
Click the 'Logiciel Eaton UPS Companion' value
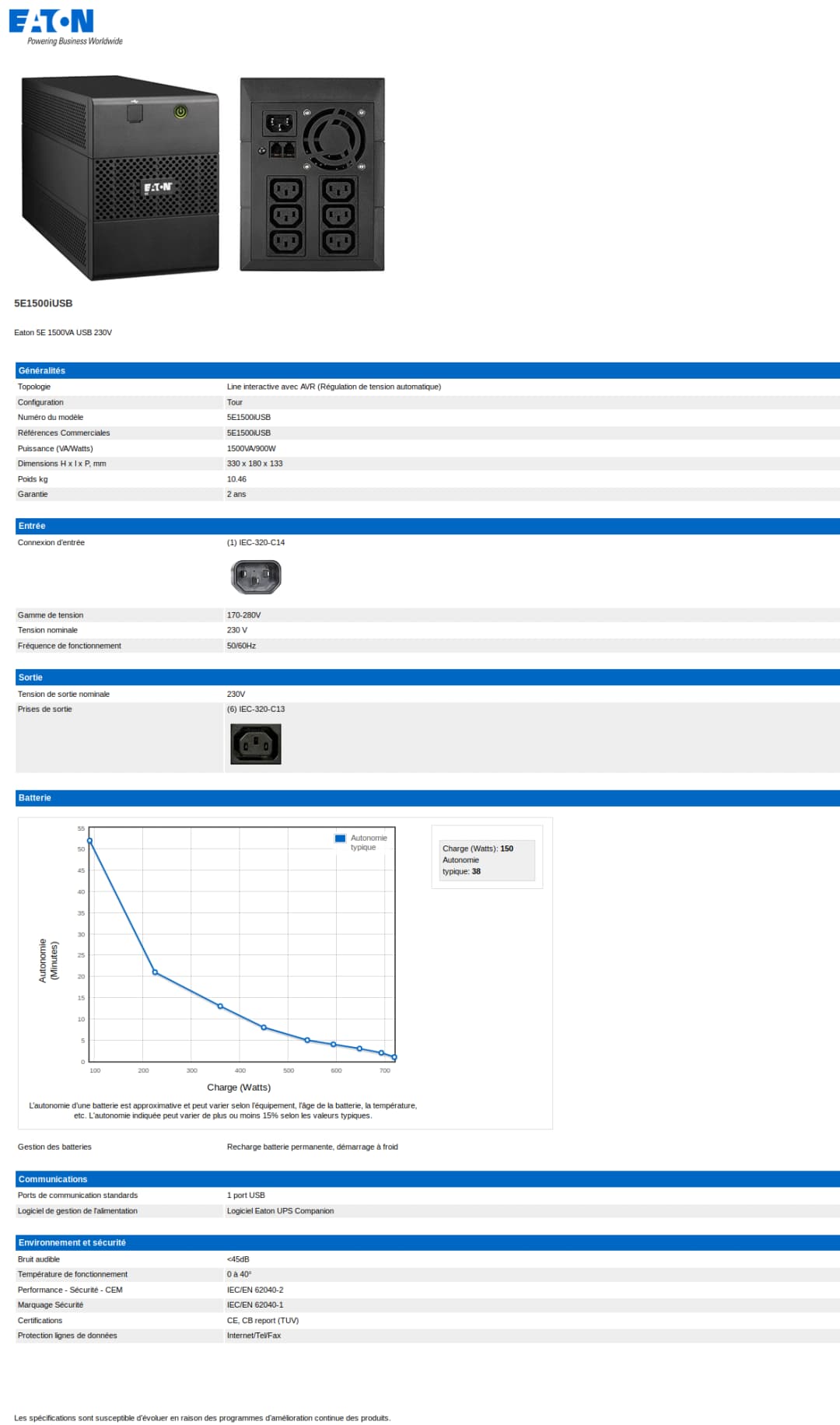(280, 1211)
